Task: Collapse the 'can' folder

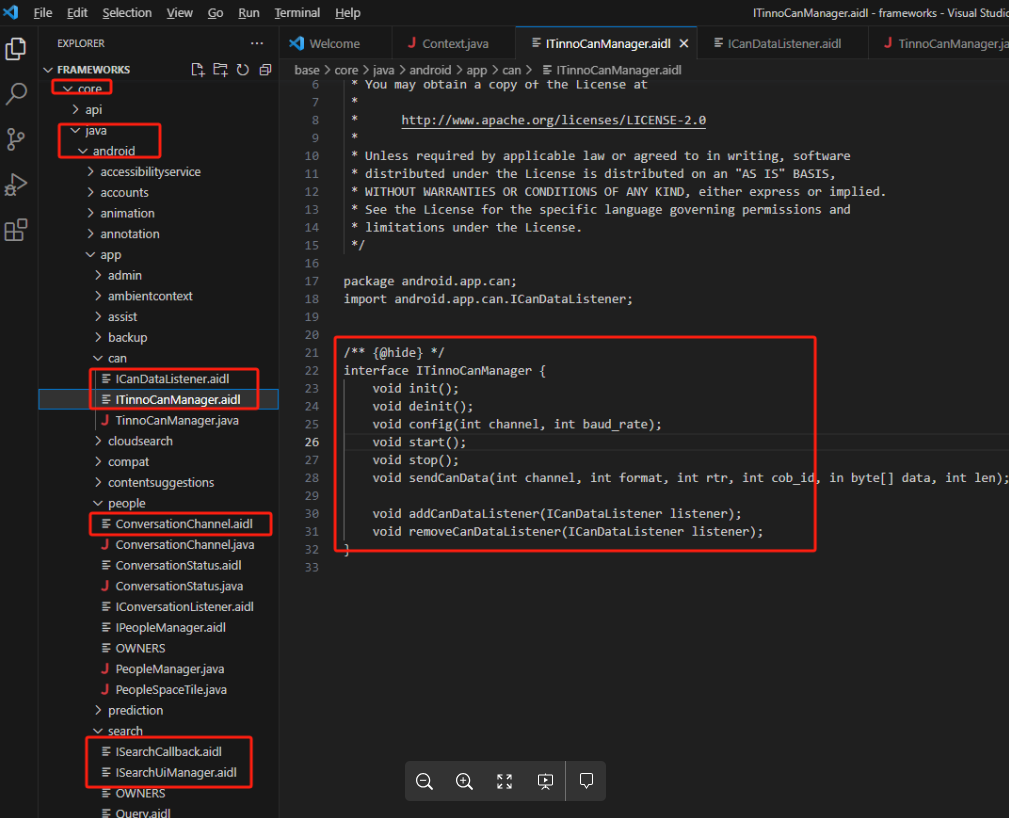Action: 117,357
